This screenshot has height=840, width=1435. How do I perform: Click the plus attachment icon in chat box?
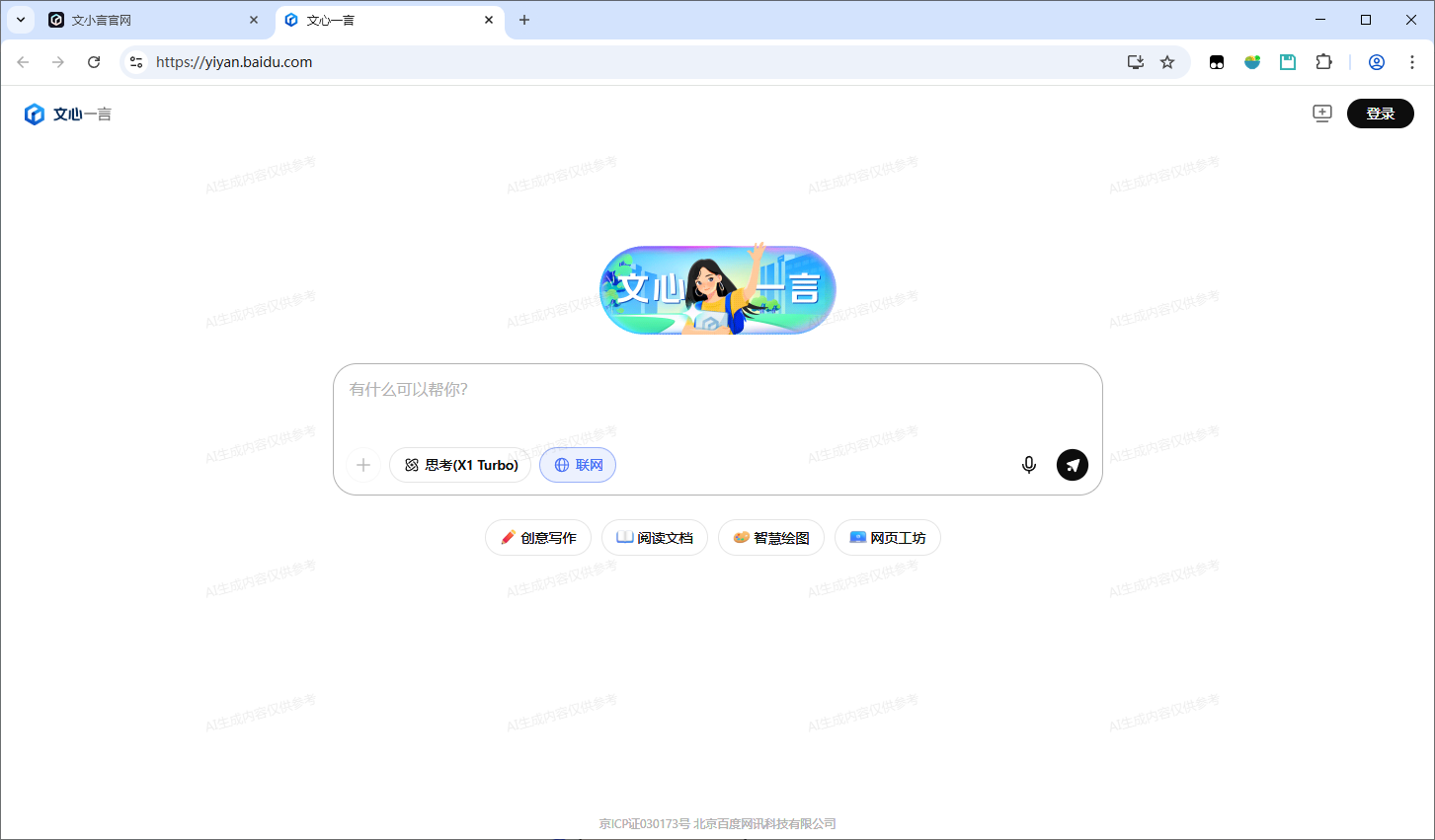click(x=363, y=465)
